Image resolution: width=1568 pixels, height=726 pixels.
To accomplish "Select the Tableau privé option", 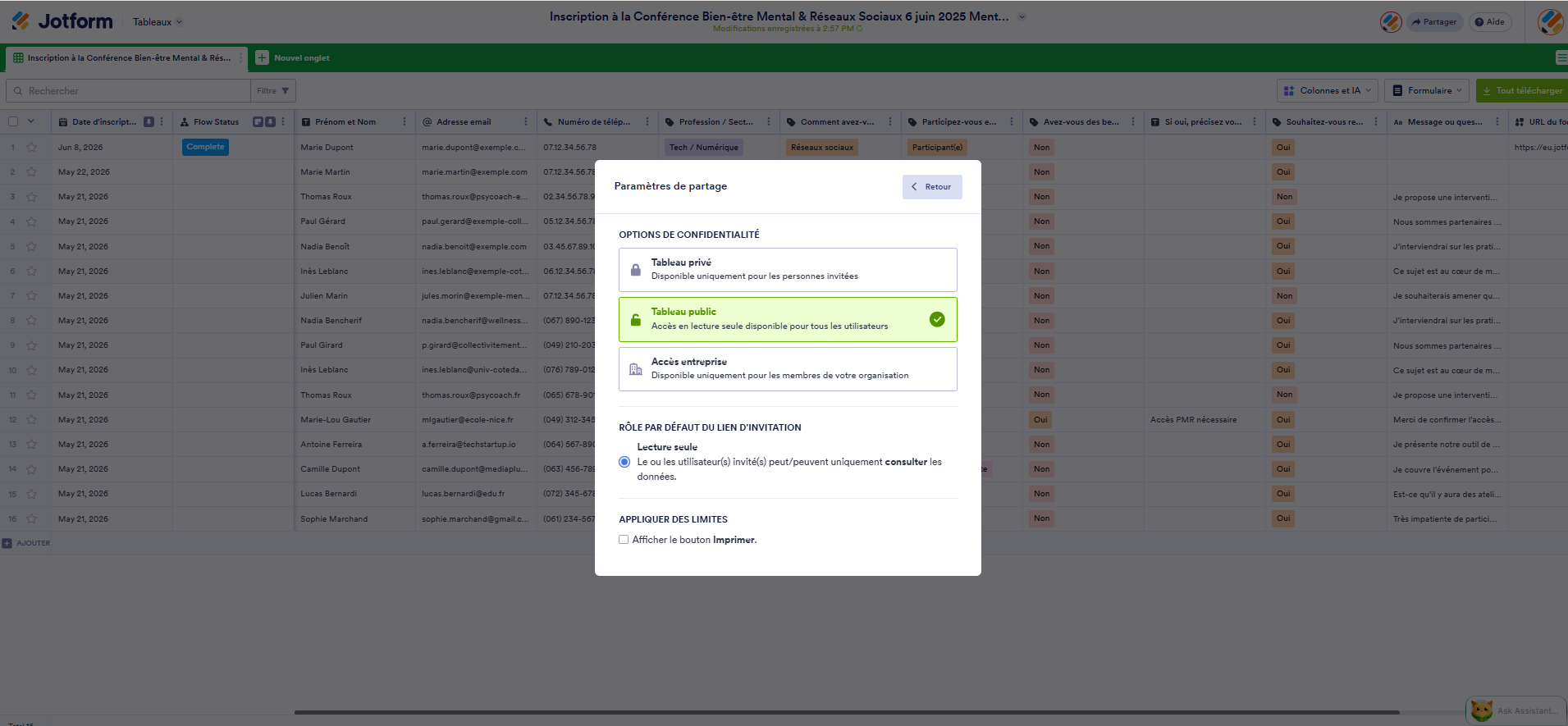I will [788, 270].
